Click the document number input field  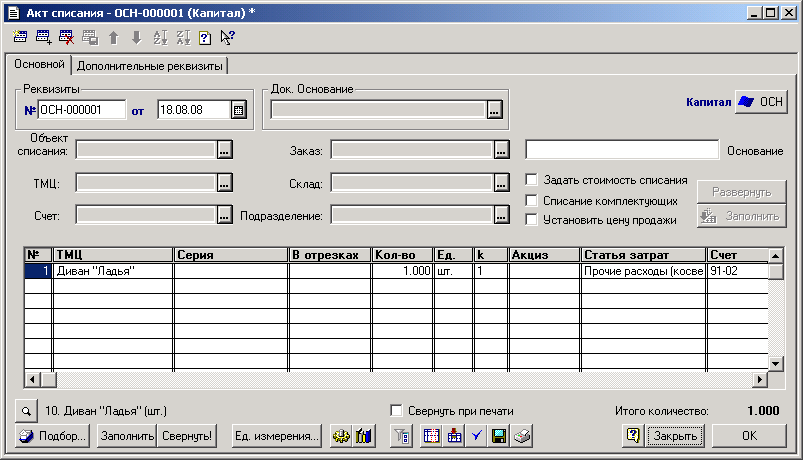pos(81,110)
